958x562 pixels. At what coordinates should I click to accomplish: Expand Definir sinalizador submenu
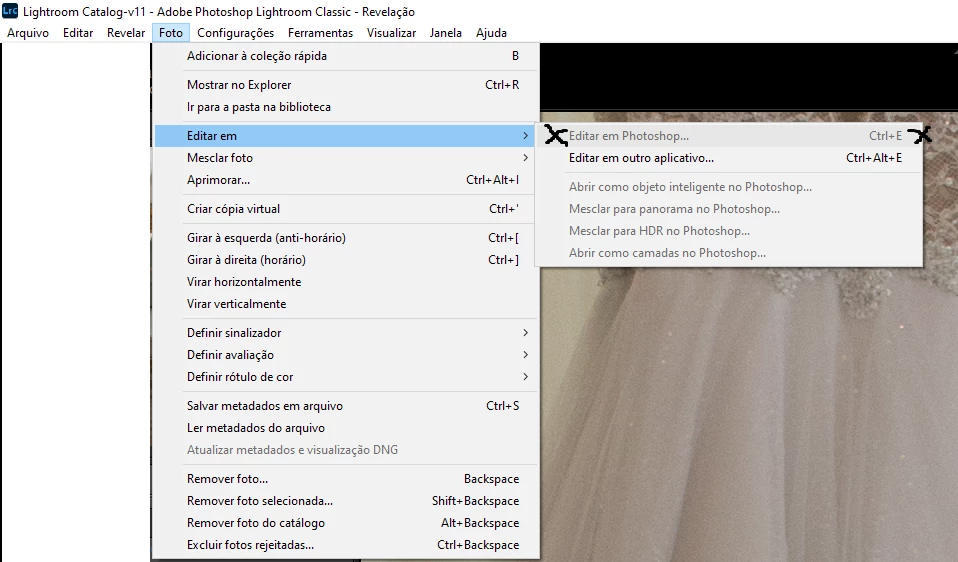click(x=346, y=333)
